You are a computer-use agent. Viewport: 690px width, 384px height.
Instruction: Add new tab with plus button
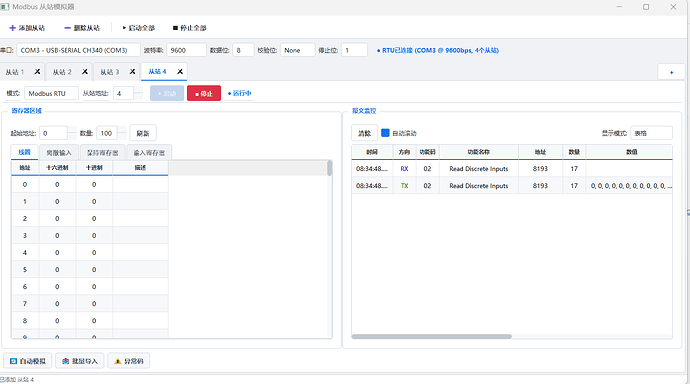[x=671, y=72]
